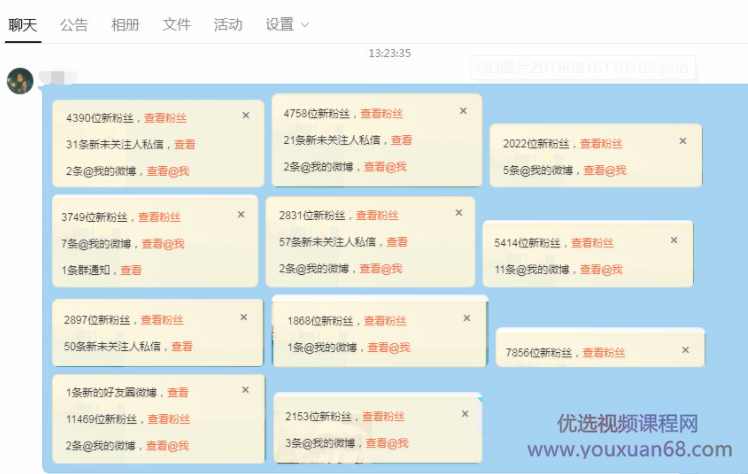Viewport: 748px width, 474px height.
Task: Click 查看粉丝 next to 5414位新粉丝
Action: click(x=592, y=243)
